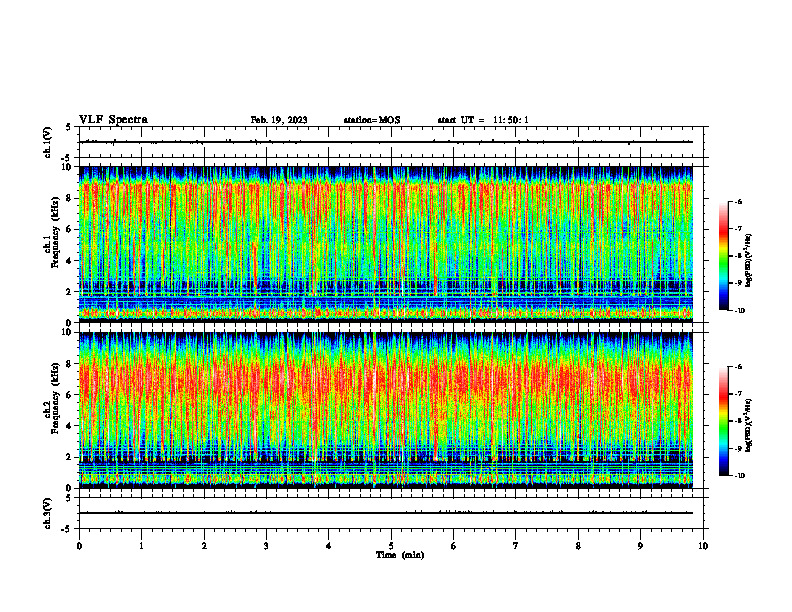Click the ch.1 voltage waveform trace panel
The height and width of the screenshot is (612, 792).
[x=391, y=142]
